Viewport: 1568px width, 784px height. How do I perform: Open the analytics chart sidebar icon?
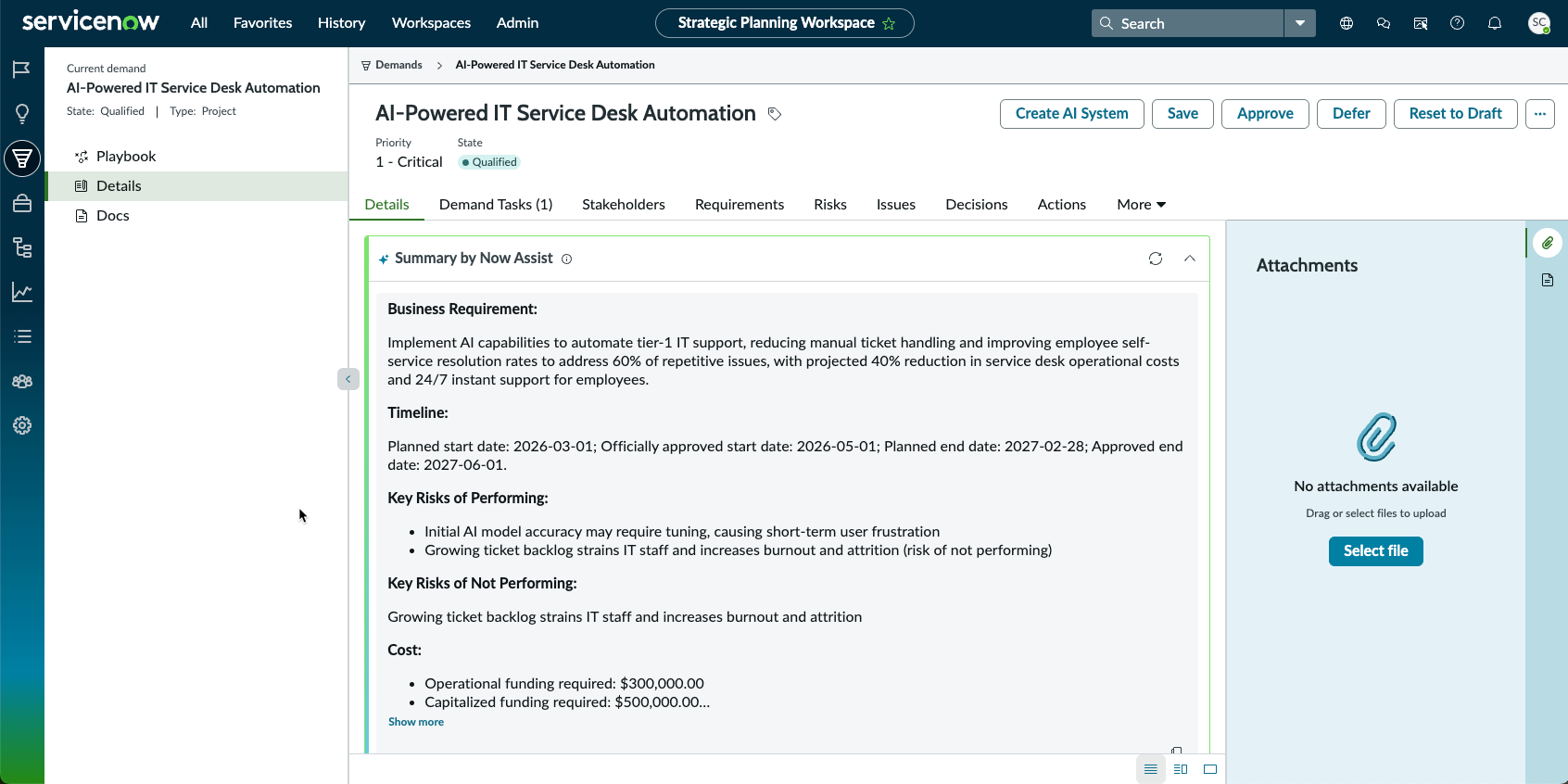(22, 292)
